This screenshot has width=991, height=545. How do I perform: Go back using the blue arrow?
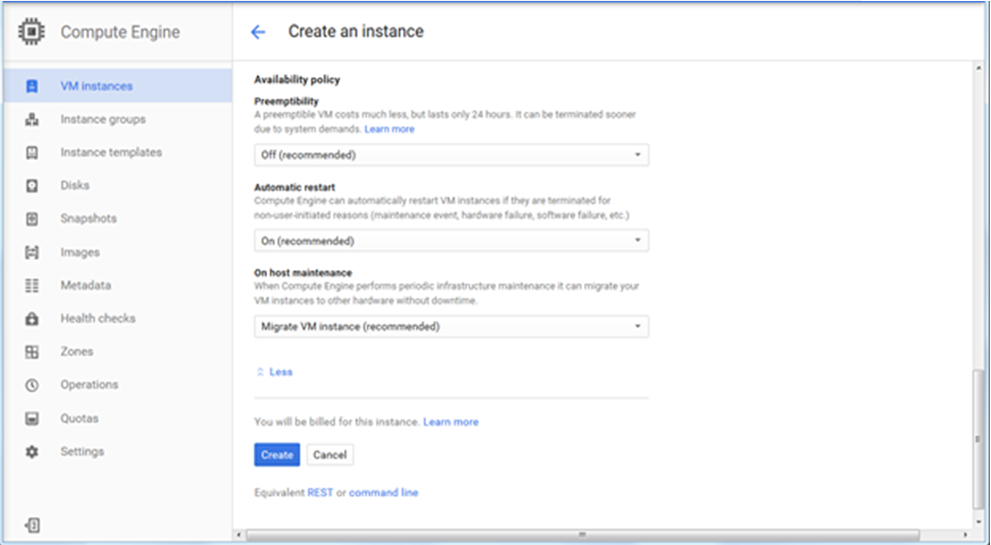[258, 32]
